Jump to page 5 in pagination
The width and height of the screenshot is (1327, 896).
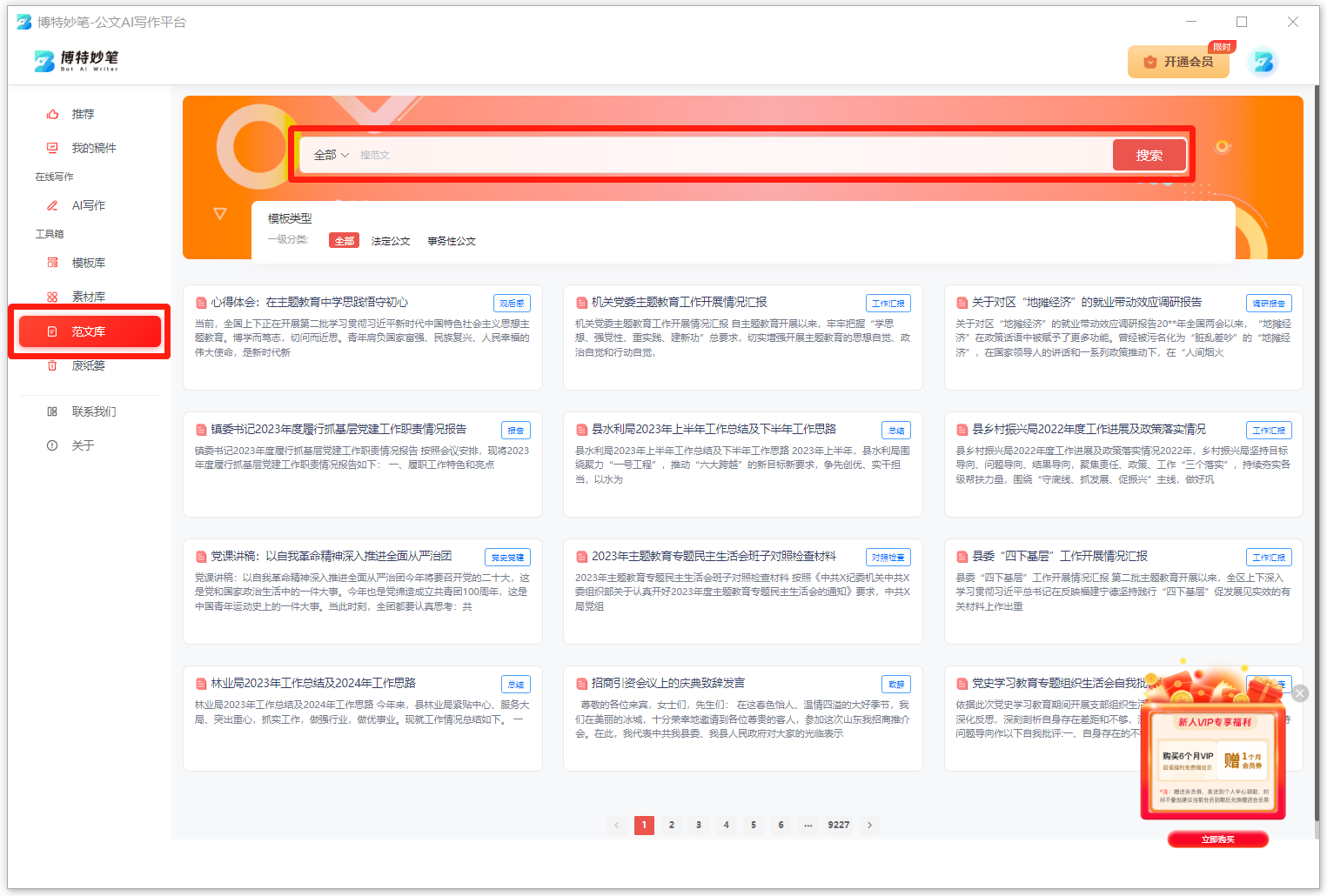click(754, 825)
